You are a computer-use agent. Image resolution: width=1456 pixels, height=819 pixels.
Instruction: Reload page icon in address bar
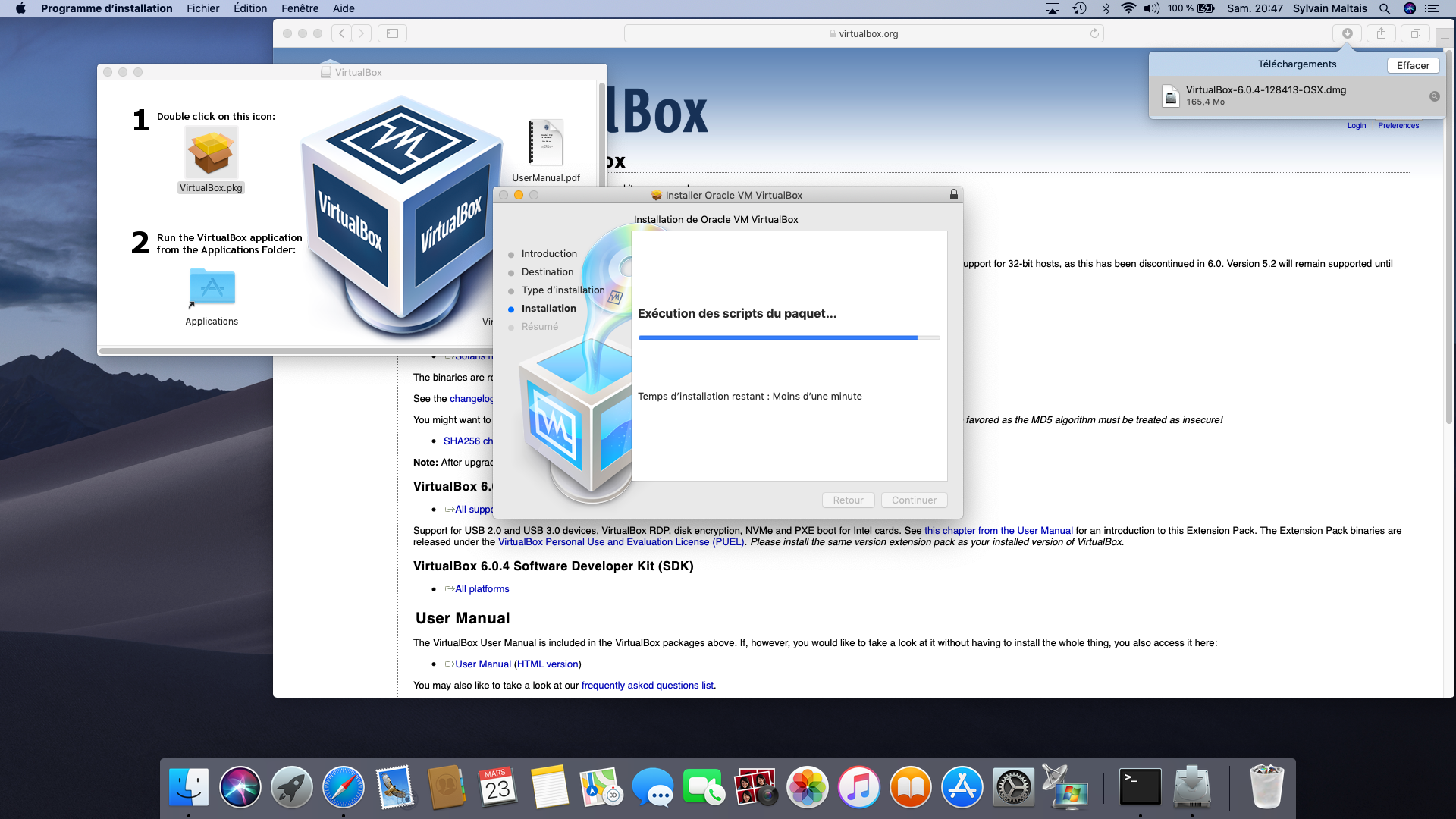point(1094,33)
